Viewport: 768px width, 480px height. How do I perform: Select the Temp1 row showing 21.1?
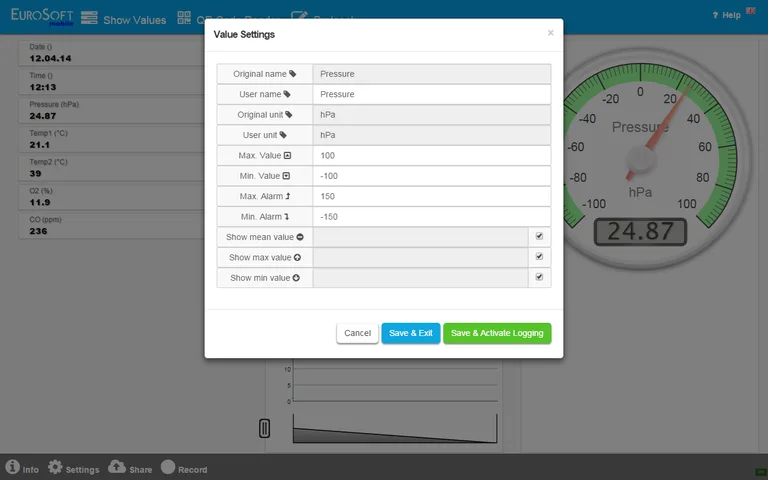tap(111, 140)
